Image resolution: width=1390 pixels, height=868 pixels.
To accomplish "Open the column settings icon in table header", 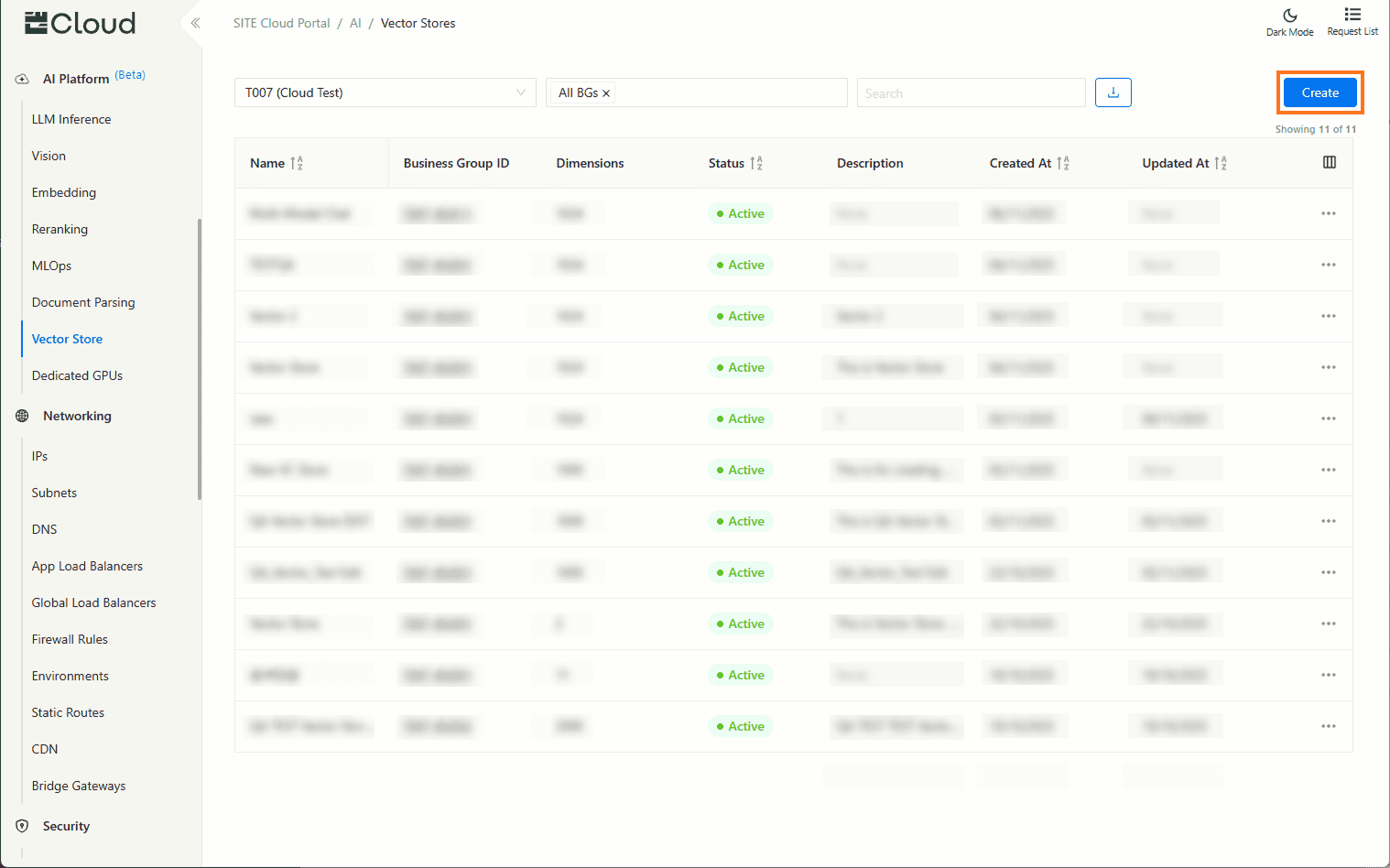I will 1329,162.
